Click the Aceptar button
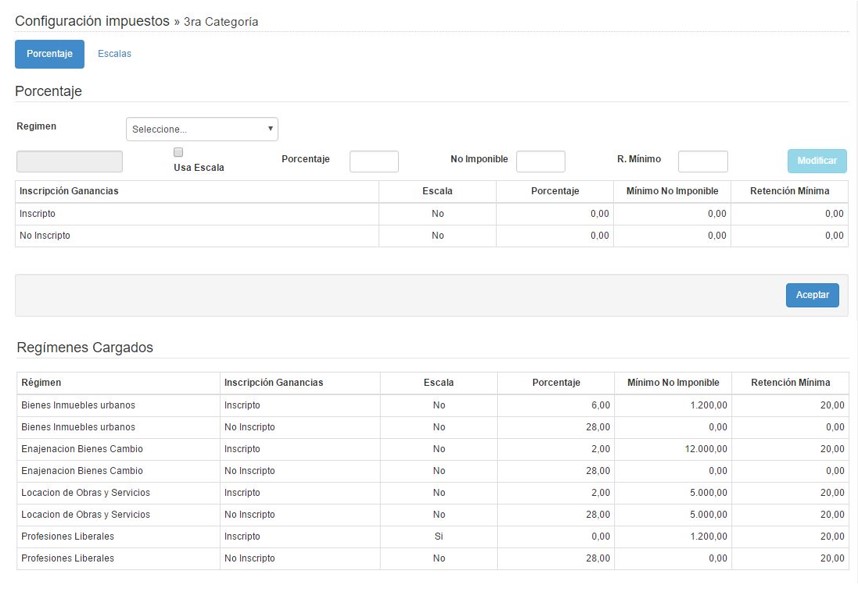Viewport: 858px width, 599px height. (811, 295)
